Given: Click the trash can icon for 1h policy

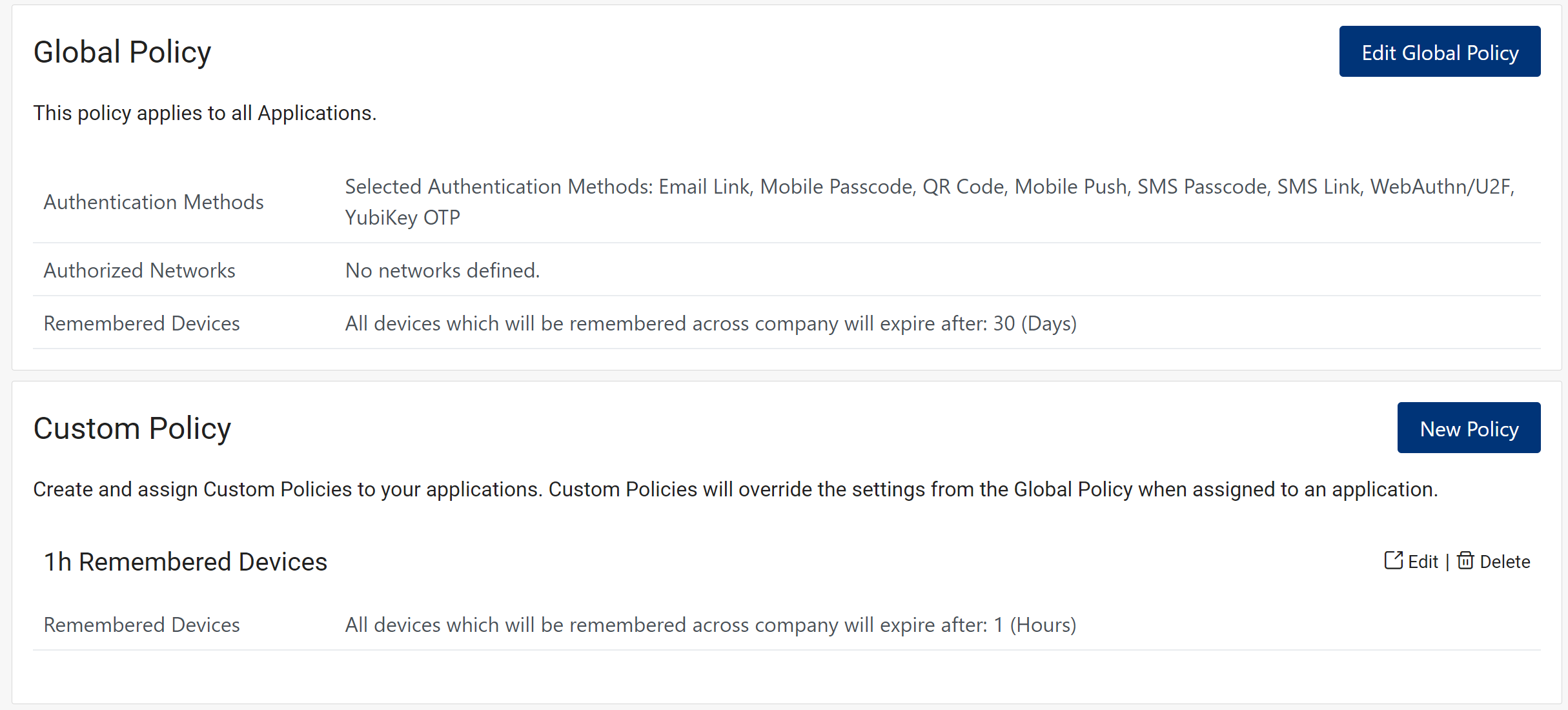Looking at the screenshot, I should [1465, 560].
